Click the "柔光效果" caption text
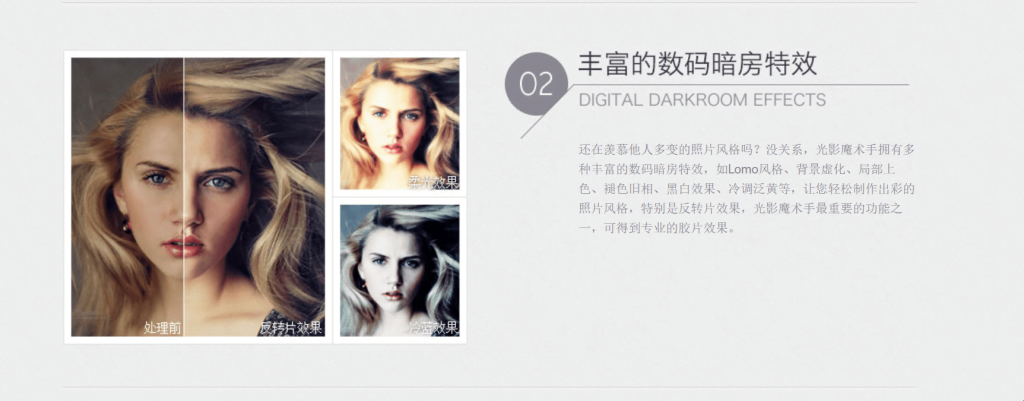The height and width of the screenshot is (401, 1024). click(x=434, y=182)
